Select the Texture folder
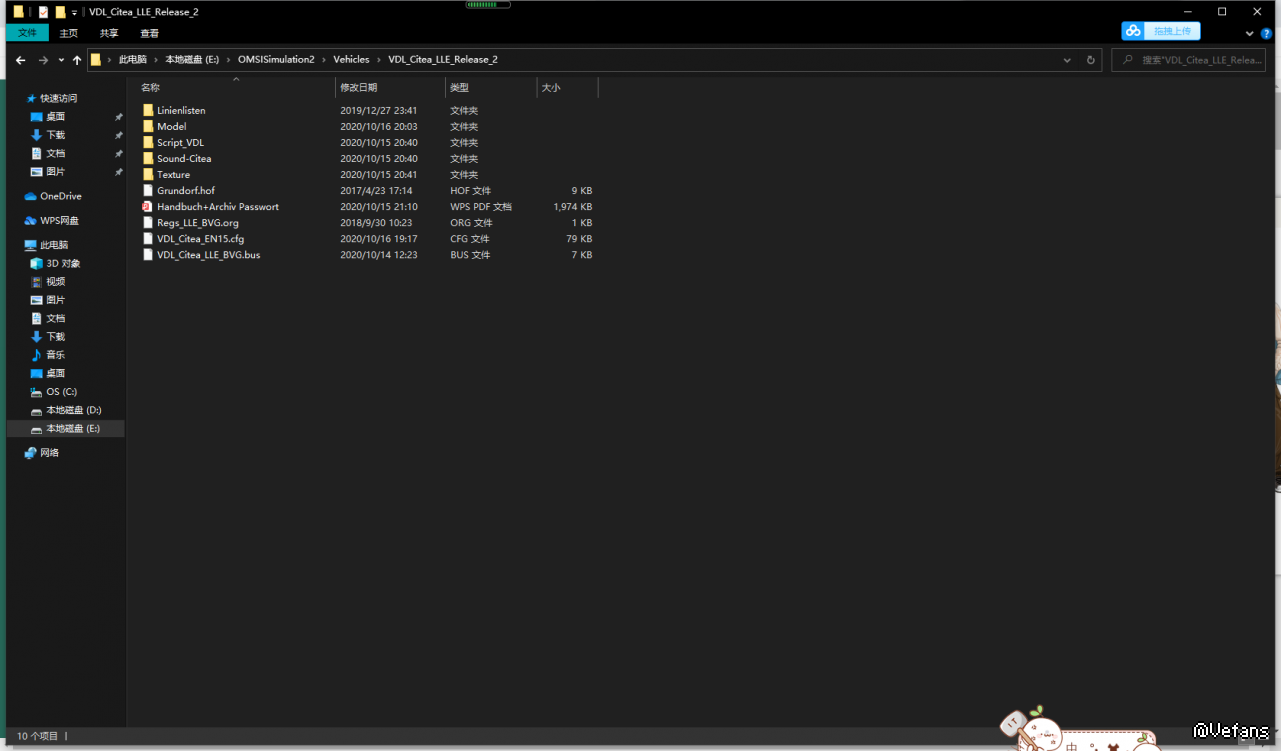This screenshot has width=1281, height=751. point(173,174)
